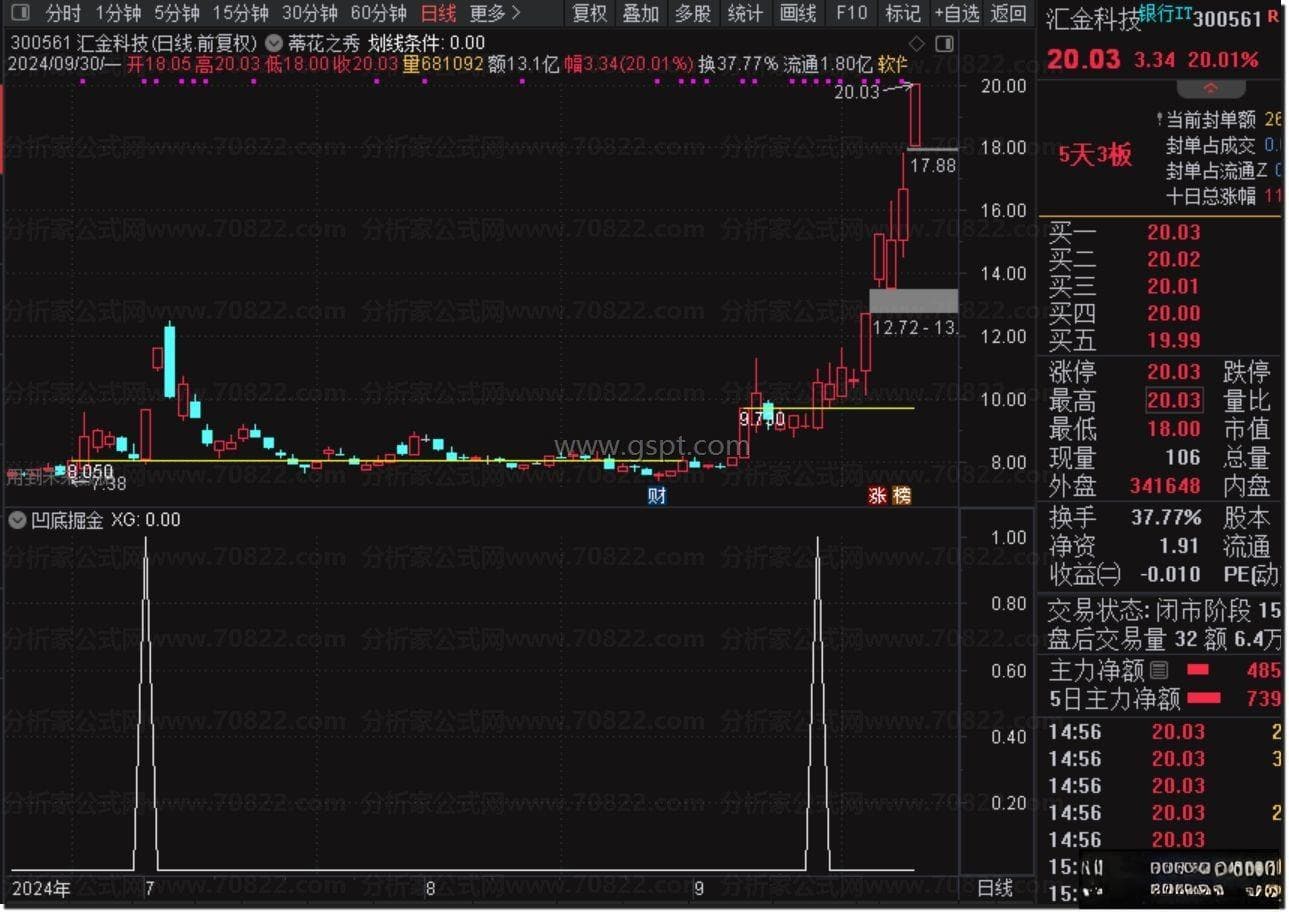Switch to the 30分钟 period tab
Viewport: 1289px width, 912px height.
(x=309, y=14)
